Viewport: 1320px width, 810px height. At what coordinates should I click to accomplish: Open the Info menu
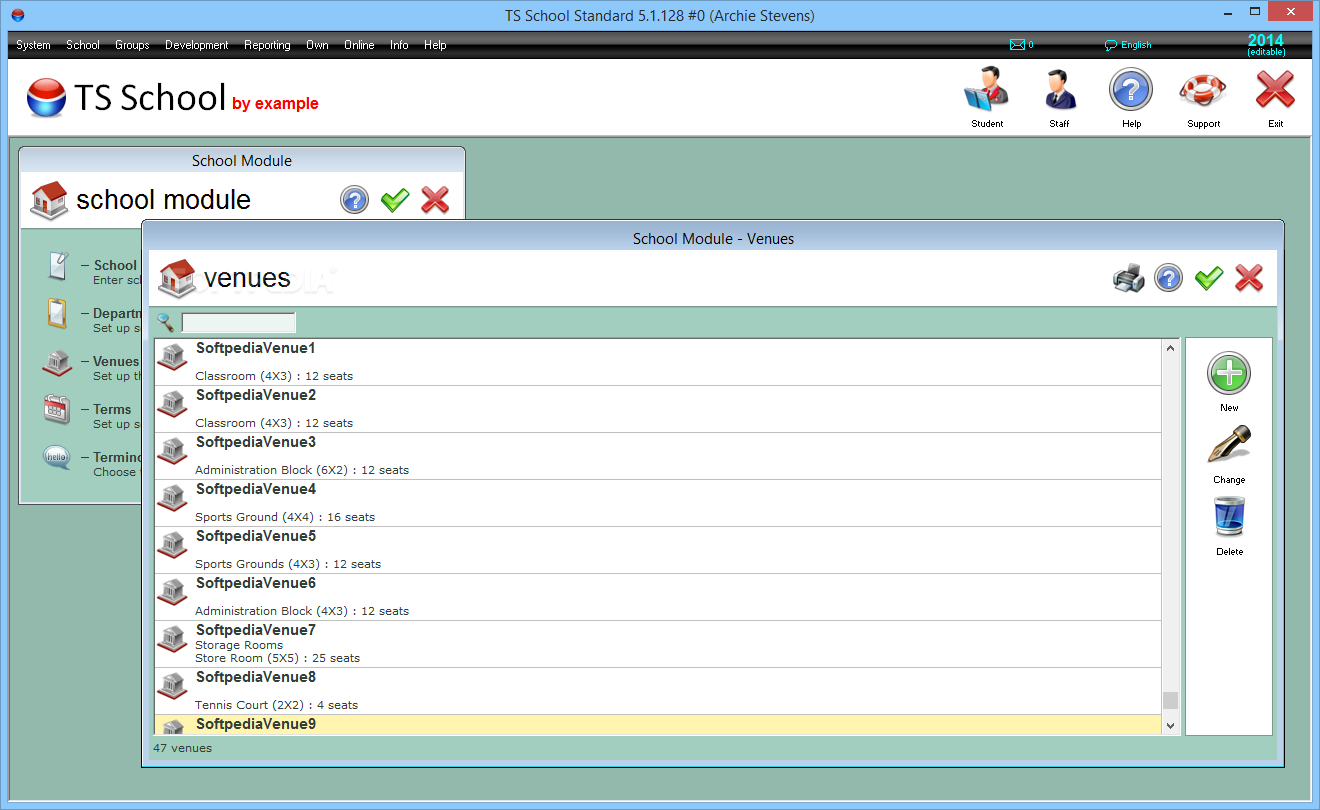point(399,45)
